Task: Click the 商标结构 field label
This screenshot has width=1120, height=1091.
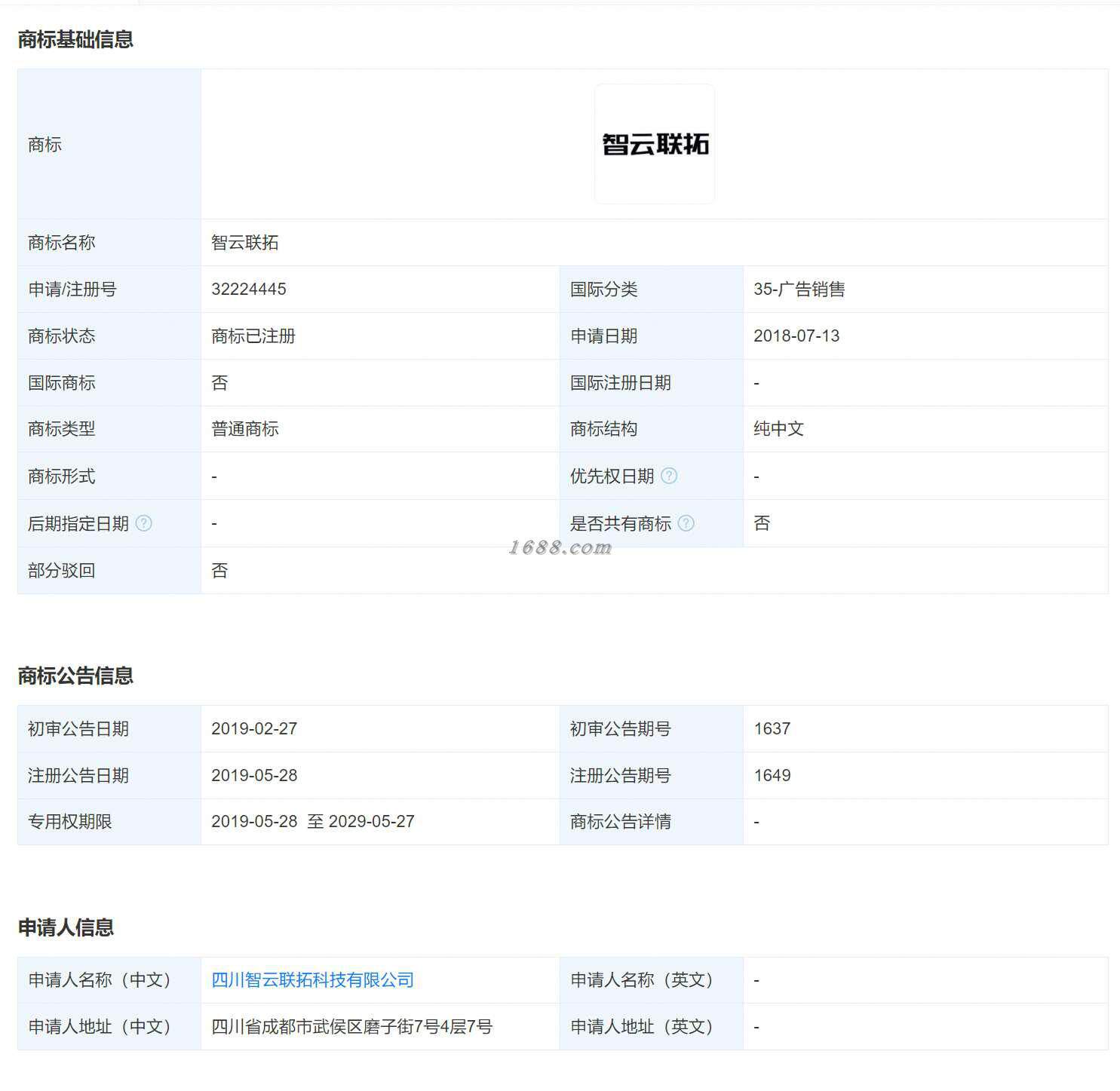Action: click(x=604, y=428)
